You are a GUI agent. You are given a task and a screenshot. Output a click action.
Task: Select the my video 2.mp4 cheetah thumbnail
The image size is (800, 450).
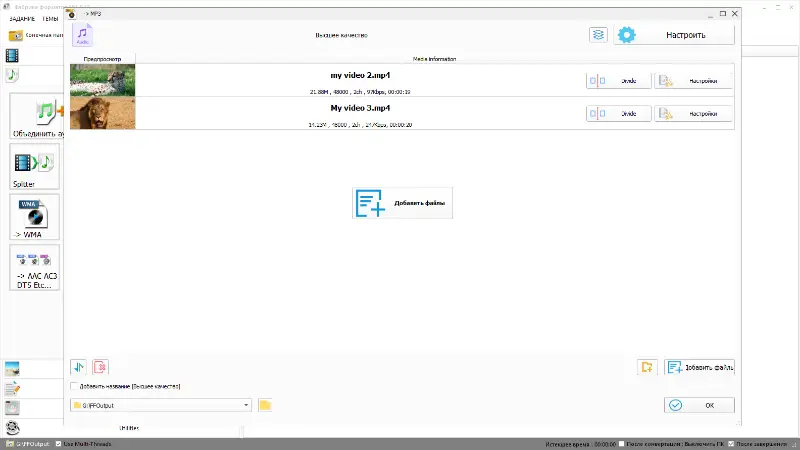tap(103, 80)
